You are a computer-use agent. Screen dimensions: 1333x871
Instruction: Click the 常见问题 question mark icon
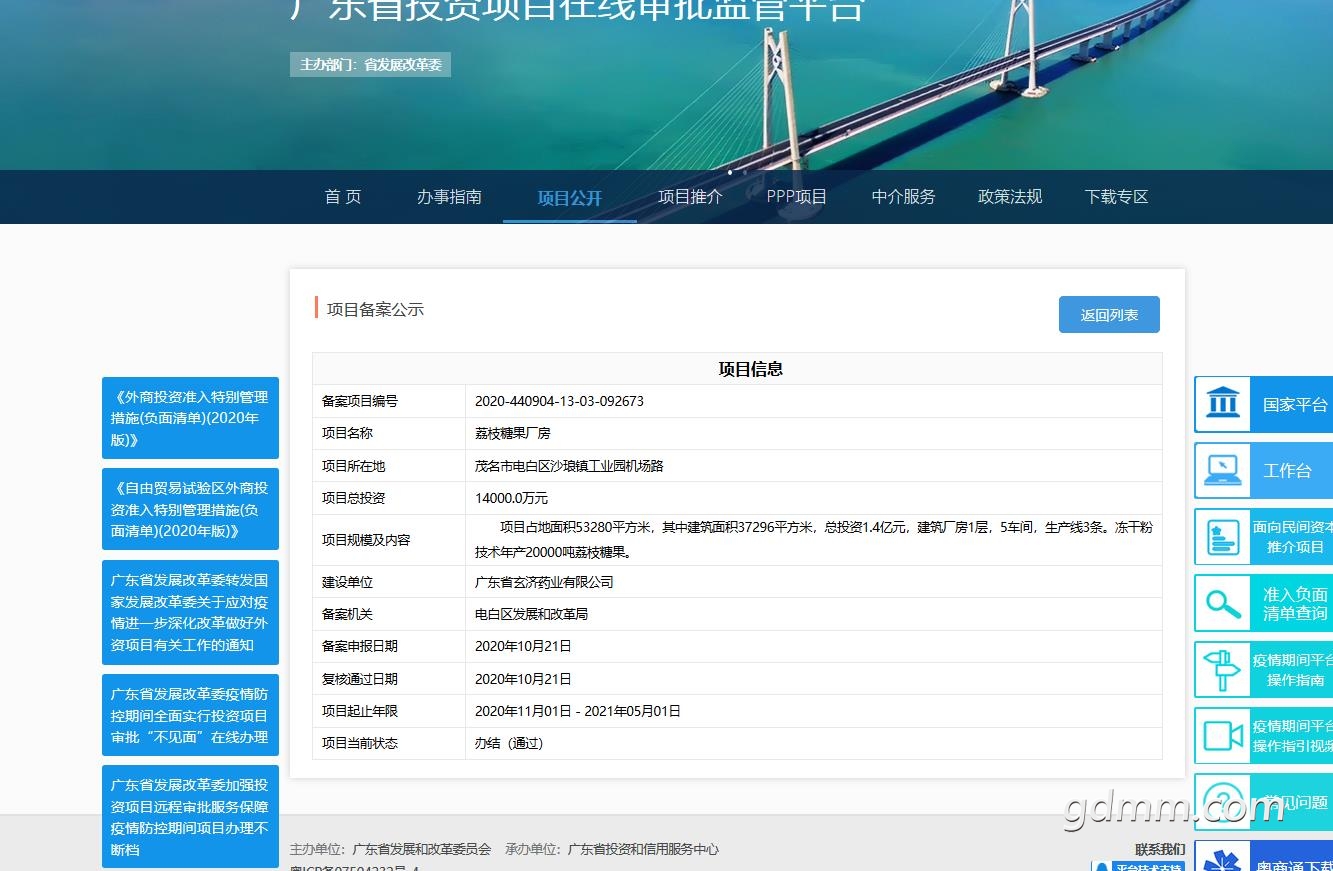pyautogui.click(x=1222, y=801)
